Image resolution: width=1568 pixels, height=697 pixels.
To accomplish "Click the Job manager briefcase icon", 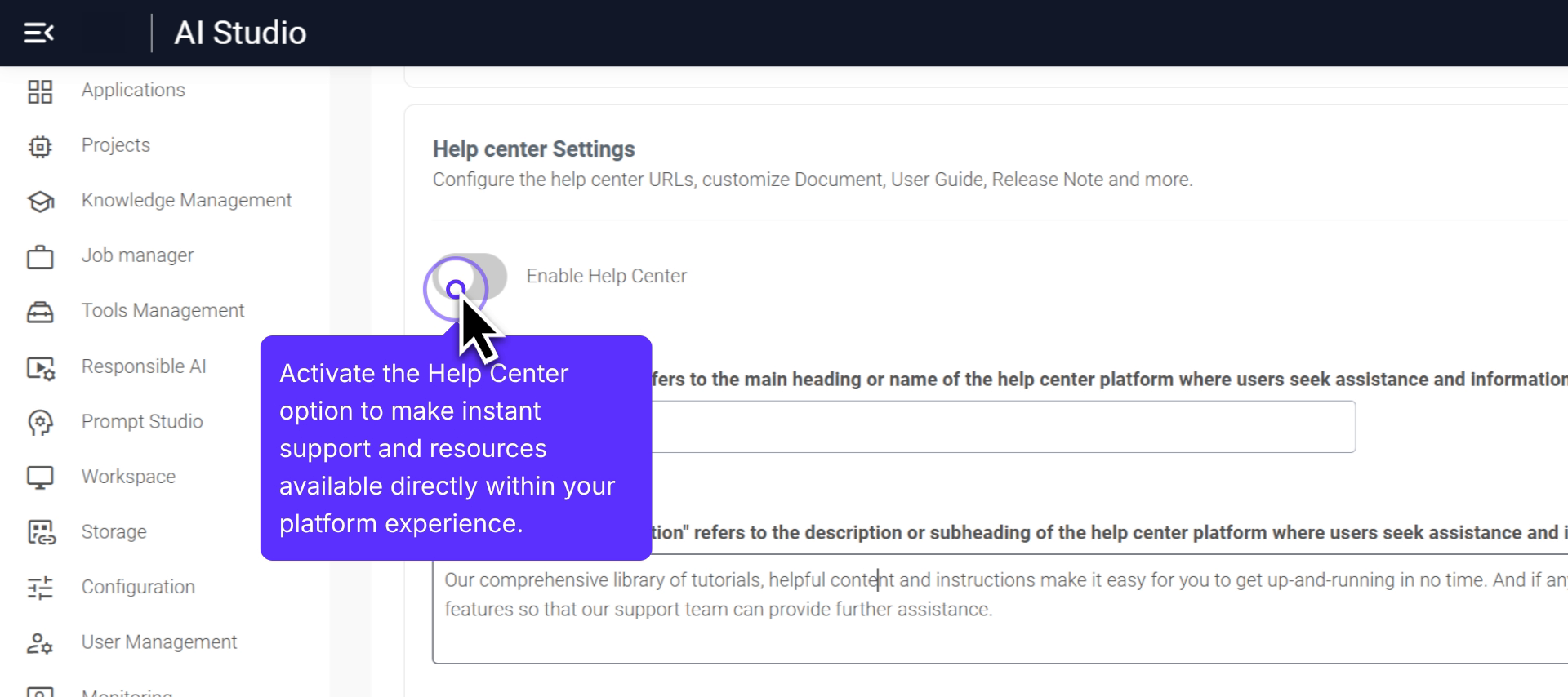I will [x=40, y=257].
